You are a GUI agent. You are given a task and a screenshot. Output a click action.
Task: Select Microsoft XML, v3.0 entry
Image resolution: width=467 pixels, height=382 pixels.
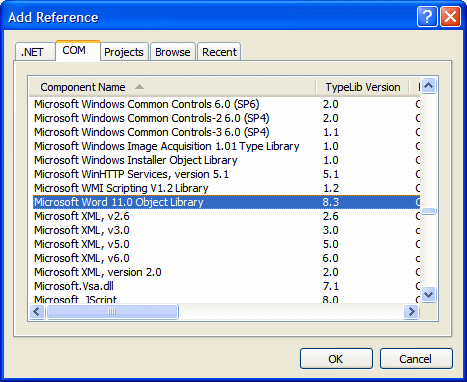click(x=82, y=230)
